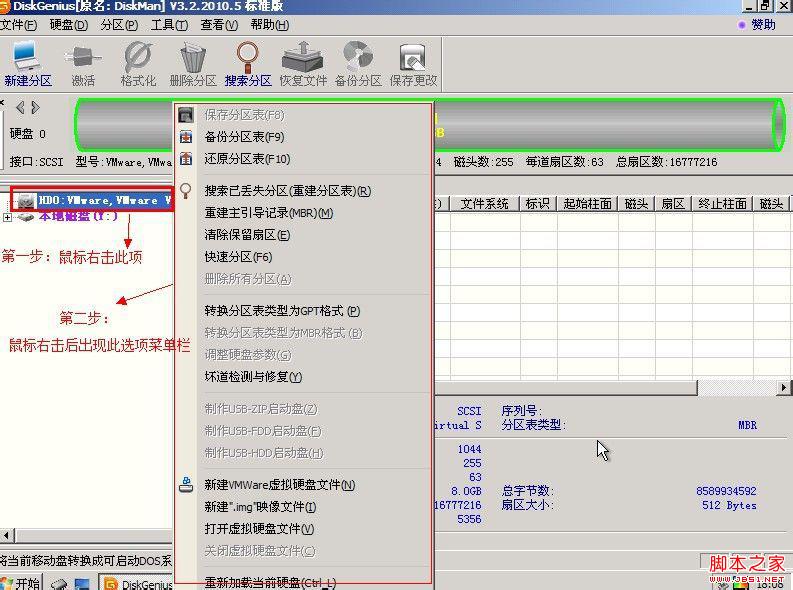
Task: Click the 标识 column header
Action: (x=538, y=204)
